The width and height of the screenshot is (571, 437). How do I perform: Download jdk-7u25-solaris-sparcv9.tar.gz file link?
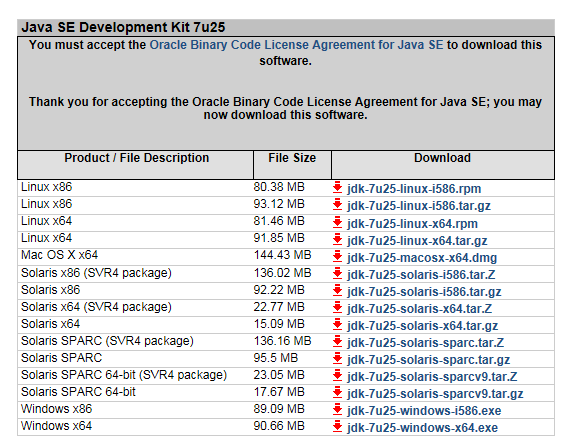[435, 394]
